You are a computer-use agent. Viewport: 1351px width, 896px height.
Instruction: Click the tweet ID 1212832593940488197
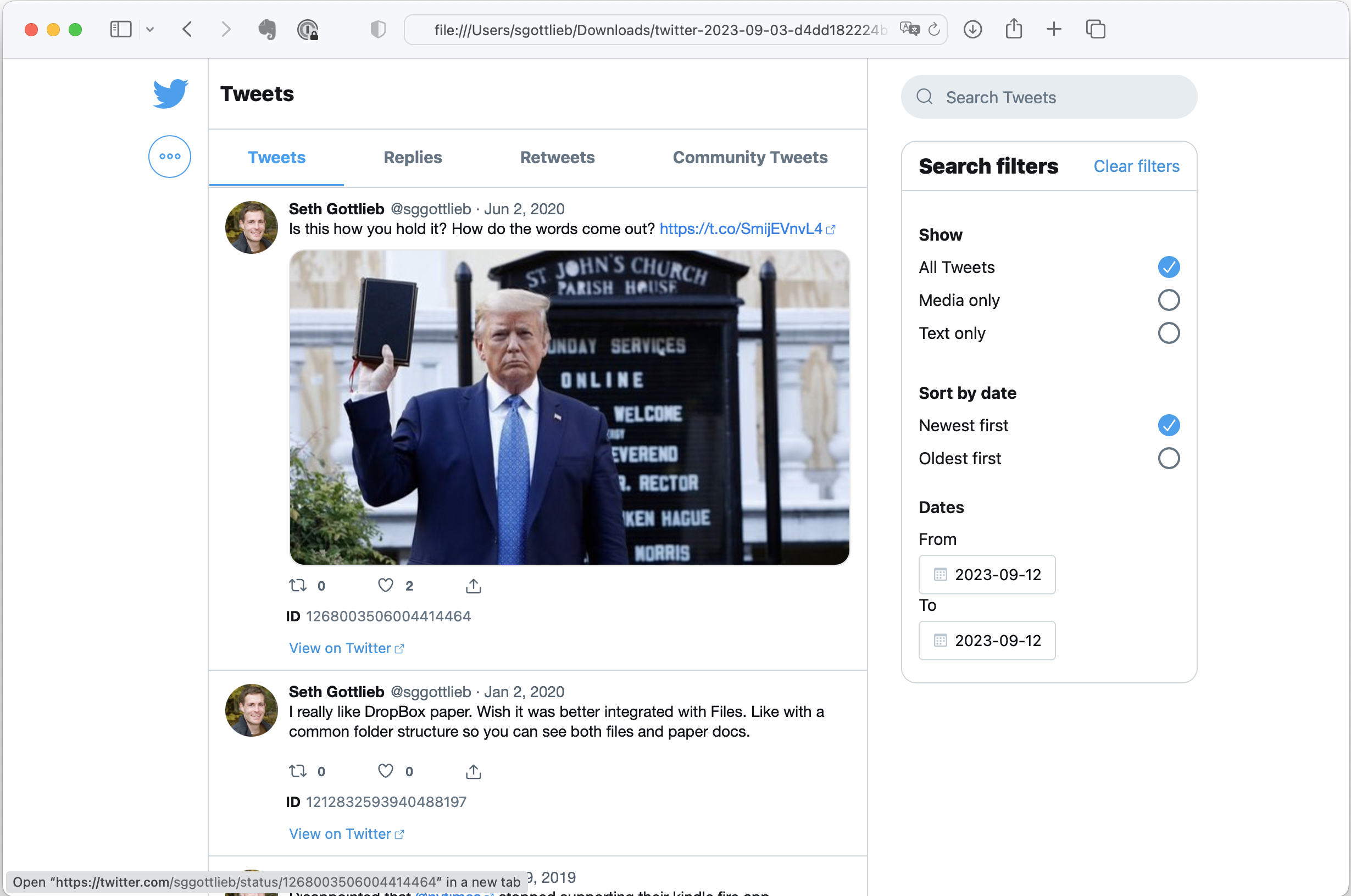click(x=386, y=802)
